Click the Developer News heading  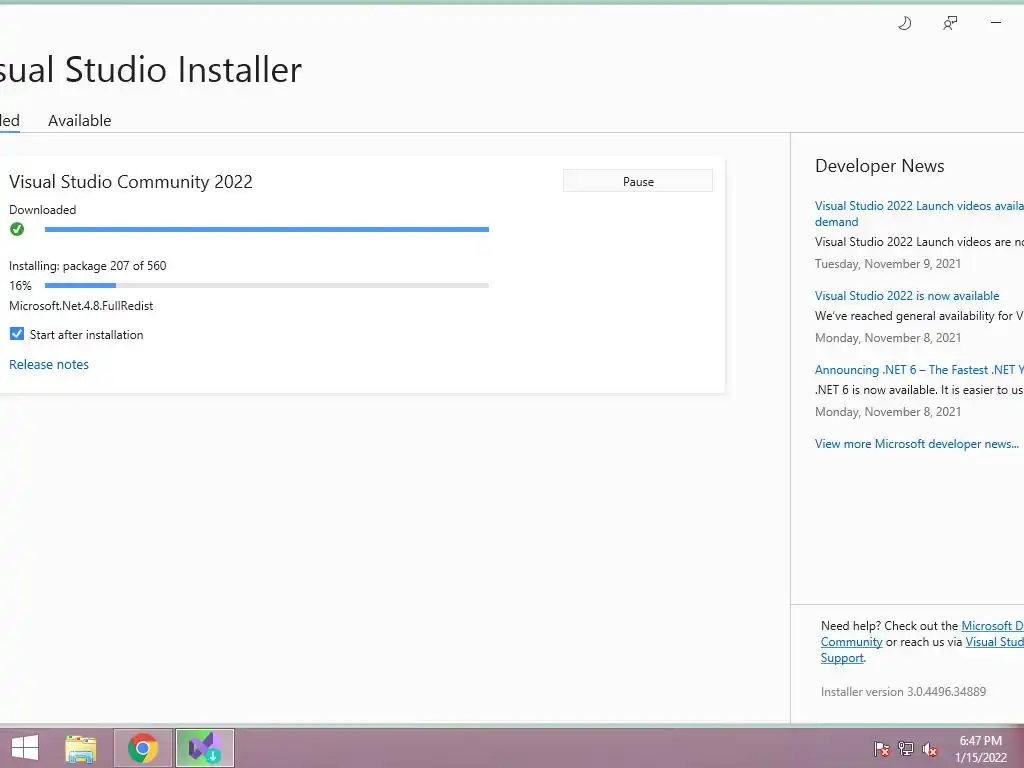click(x=879, y=166)
